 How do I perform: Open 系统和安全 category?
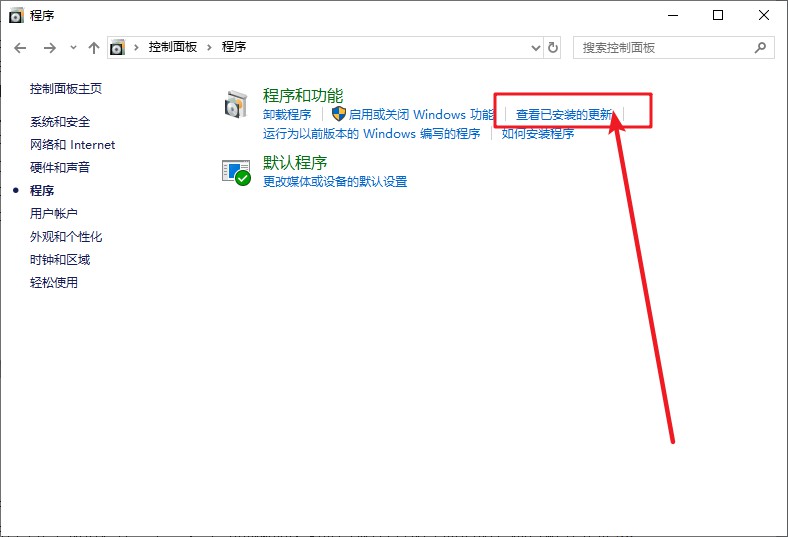pyautogui.click(x=60, y=122)
